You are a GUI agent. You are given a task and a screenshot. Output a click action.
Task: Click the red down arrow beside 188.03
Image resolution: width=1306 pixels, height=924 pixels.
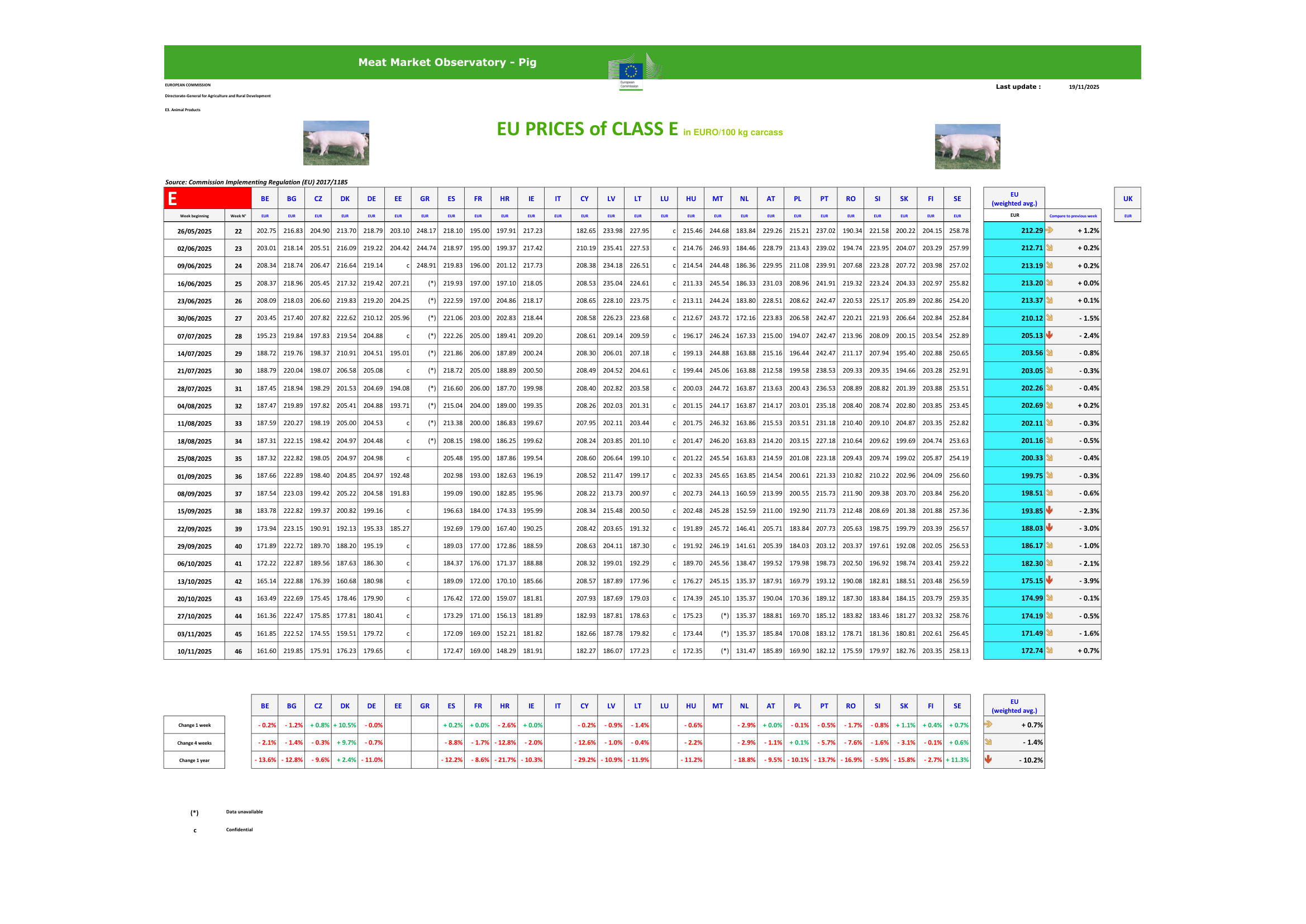coord(1050,528)
